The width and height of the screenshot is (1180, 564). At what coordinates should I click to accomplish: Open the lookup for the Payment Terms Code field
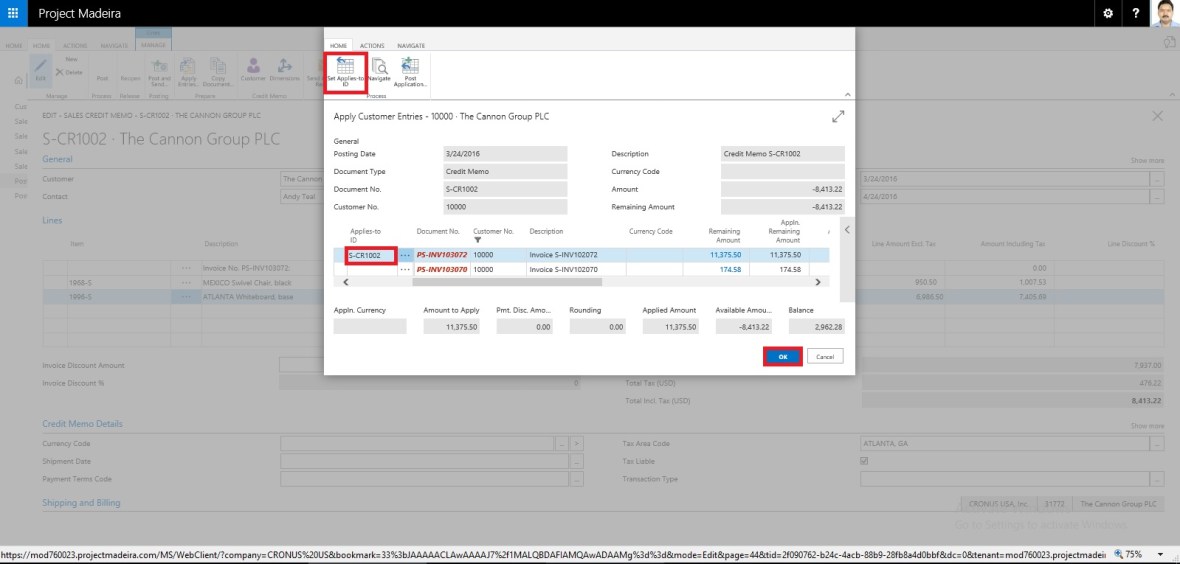coord(576,479)
